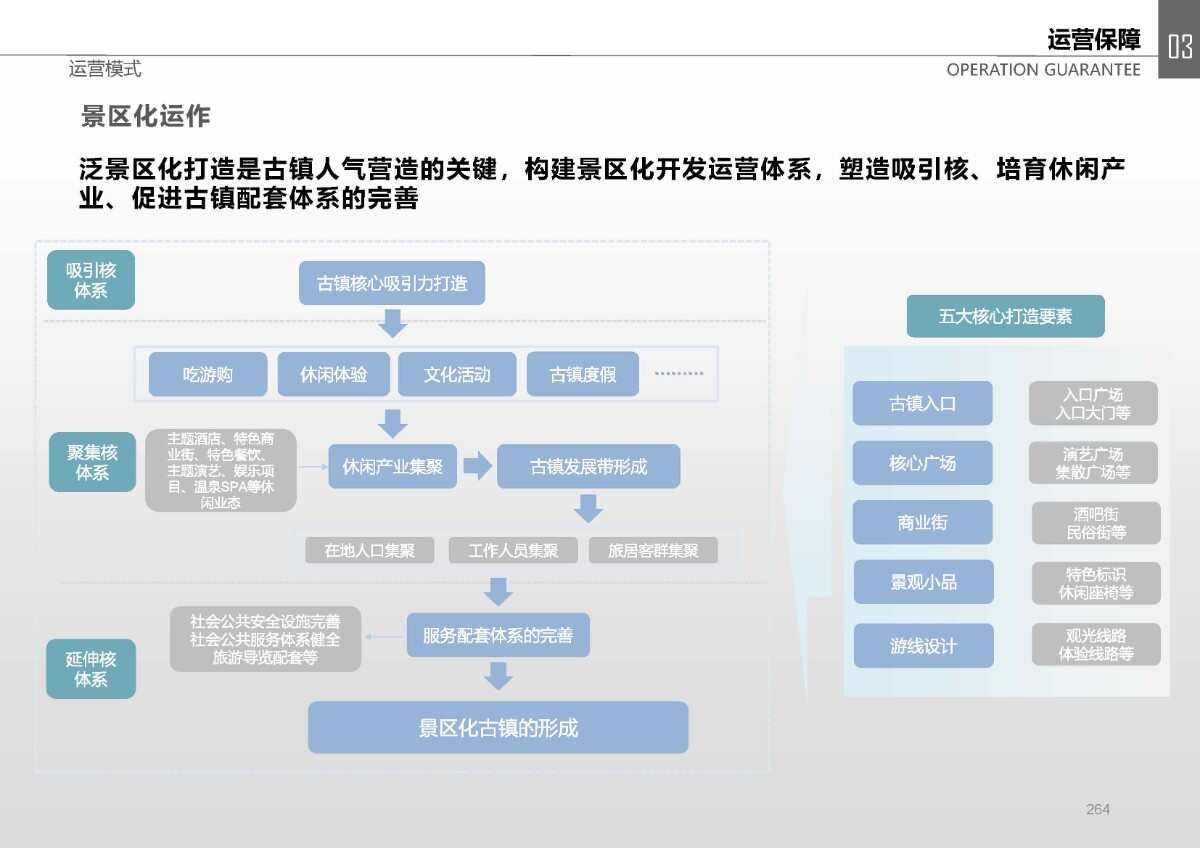Click the dotted ellipsis after 古镇度假
This screenshot has height=848, width=1200.
(679, 374)
